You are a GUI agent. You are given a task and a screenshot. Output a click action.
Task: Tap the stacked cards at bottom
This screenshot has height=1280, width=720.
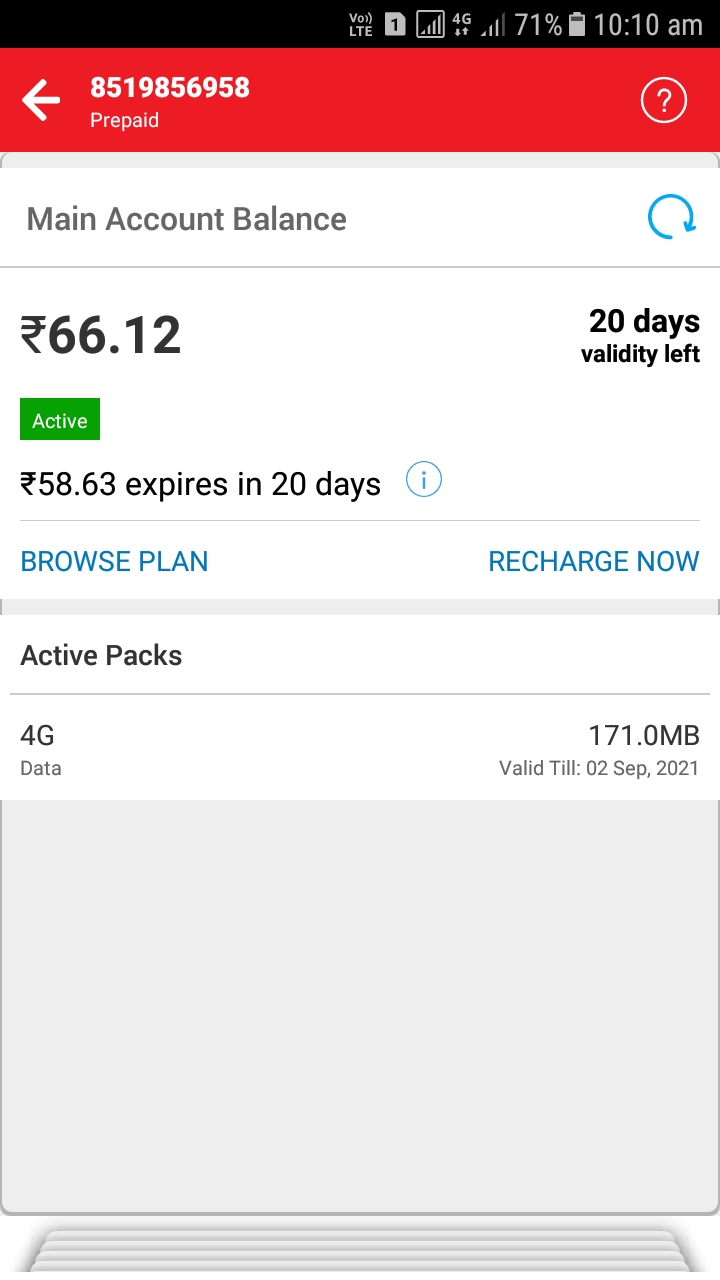360,1250
